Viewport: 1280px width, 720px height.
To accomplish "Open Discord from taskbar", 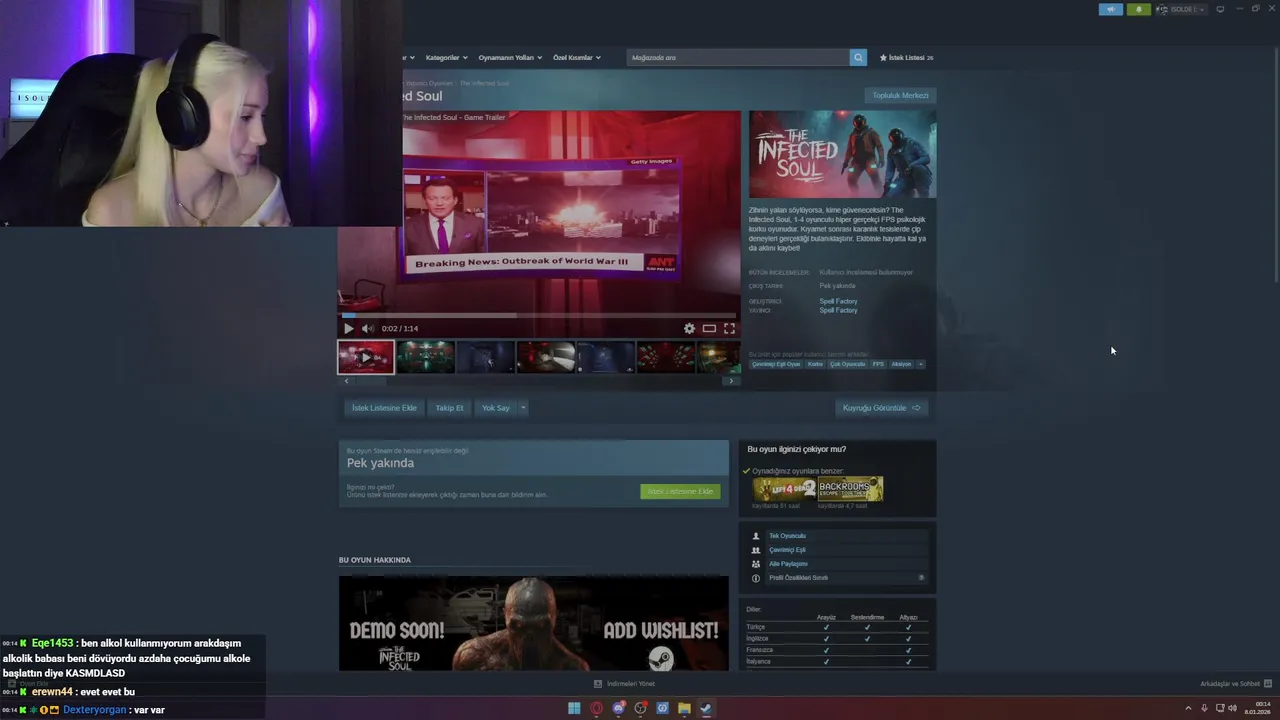I will tap(618, 708).
